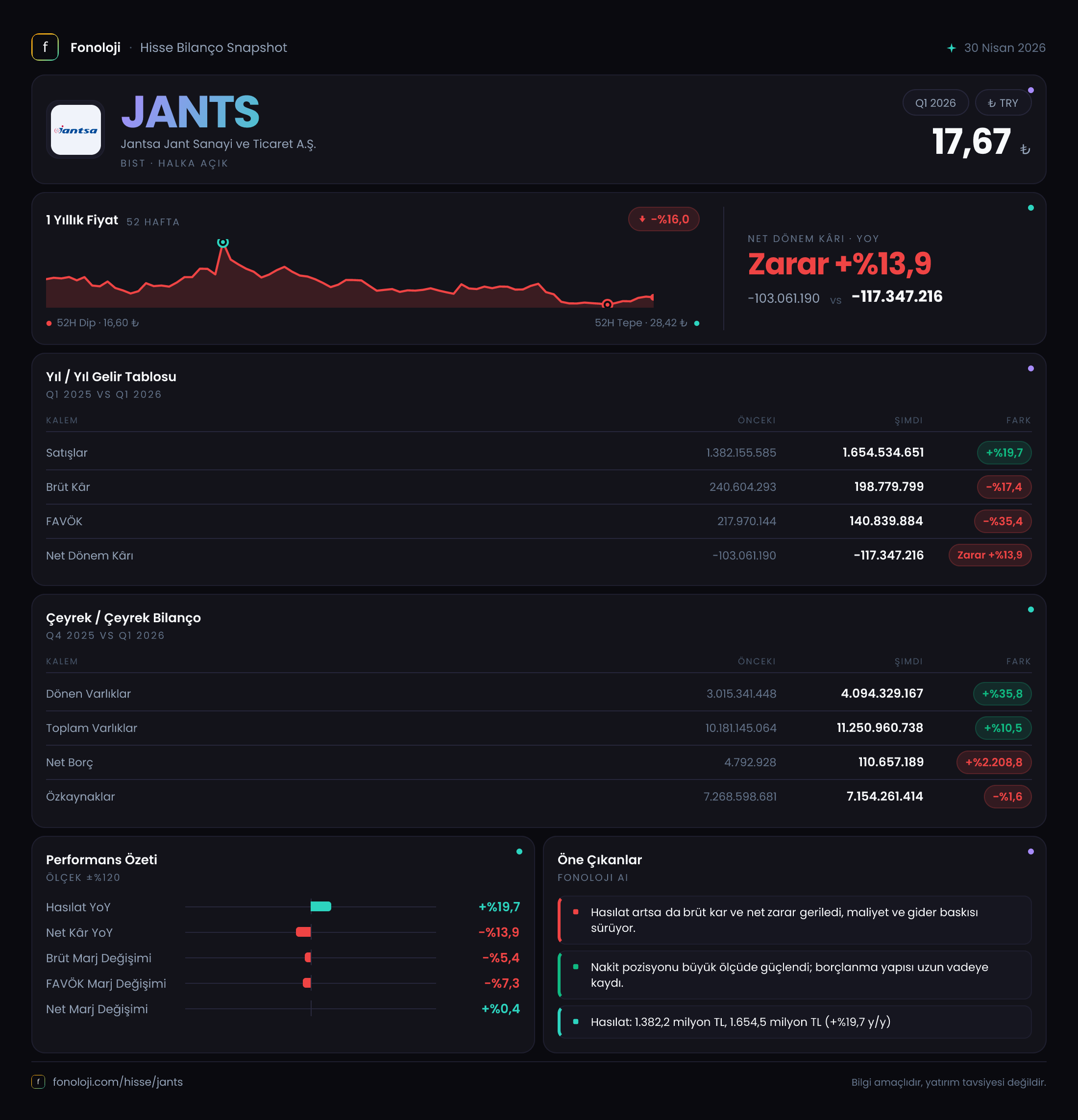Screen dimensions: 1078x1120
Task: Click the Net Dönem Kârı row label
Action: [x=90, y=556]
